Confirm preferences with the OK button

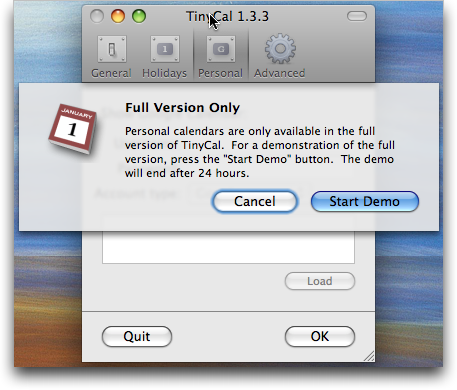pyautogui.click(x=320, y=336)
